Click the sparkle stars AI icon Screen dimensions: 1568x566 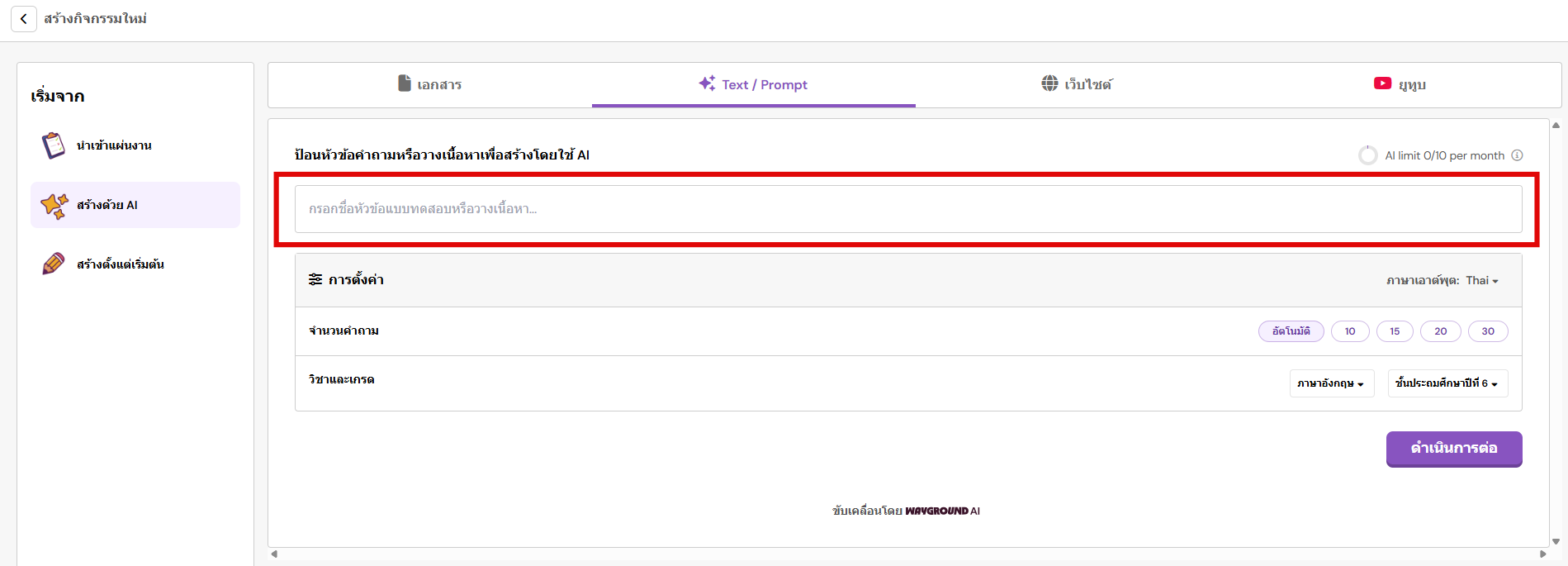pyautogui.click(x=54, y=206)
